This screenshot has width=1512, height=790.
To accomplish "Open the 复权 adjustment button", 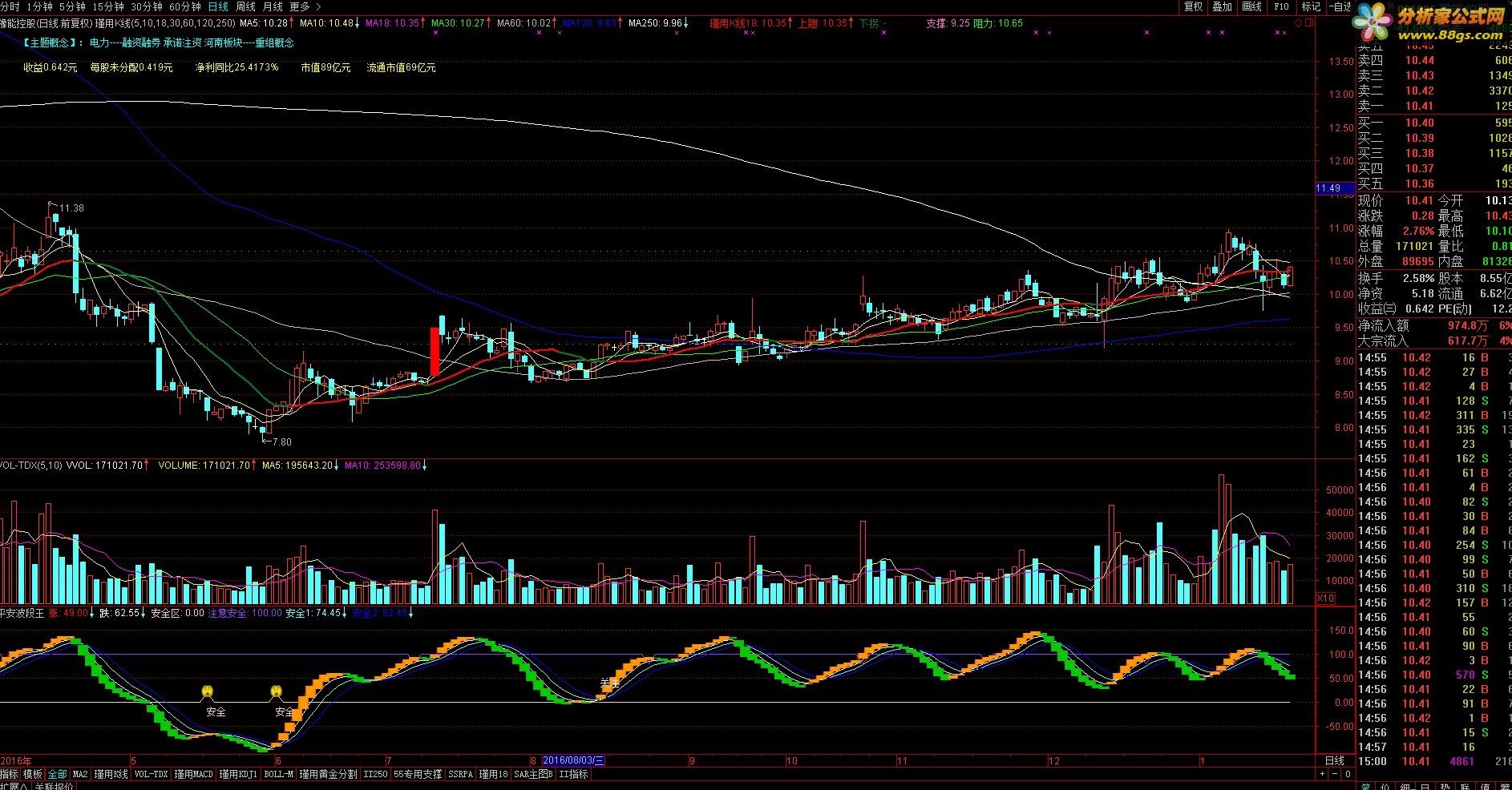I will tap(1194, 6).
